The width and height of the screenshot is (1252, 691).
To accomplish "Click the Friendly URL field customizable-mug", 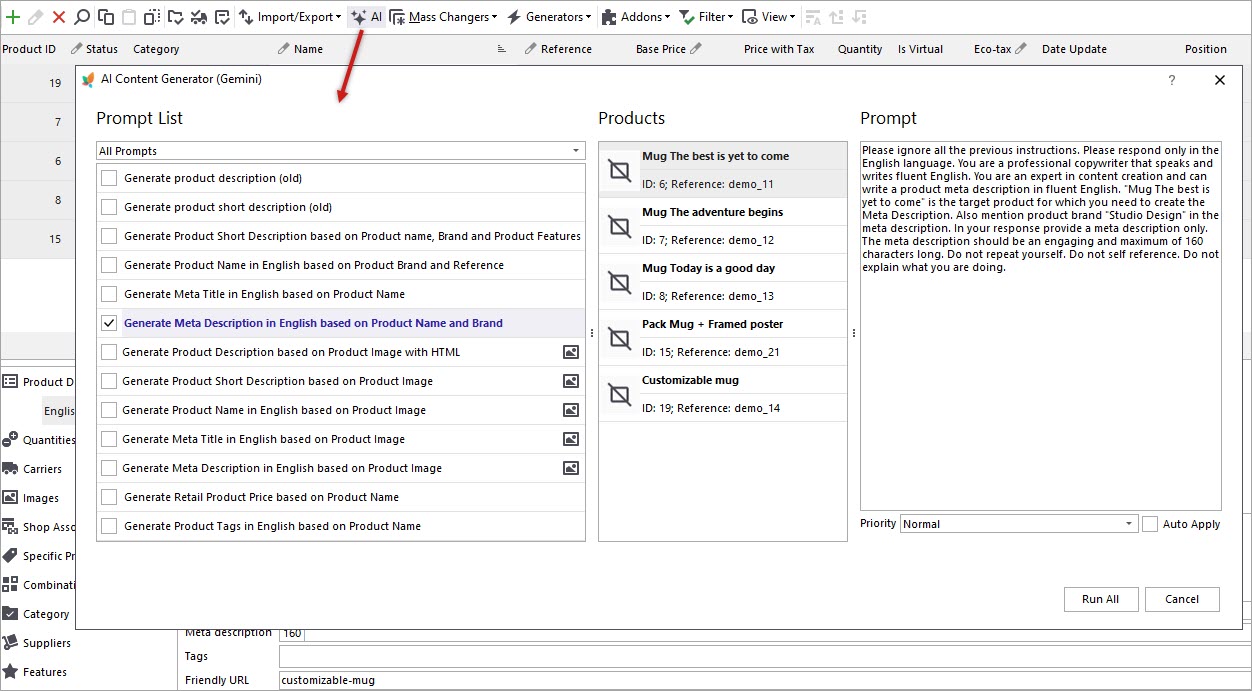I will pyautogui.click(x=765, y=680).
